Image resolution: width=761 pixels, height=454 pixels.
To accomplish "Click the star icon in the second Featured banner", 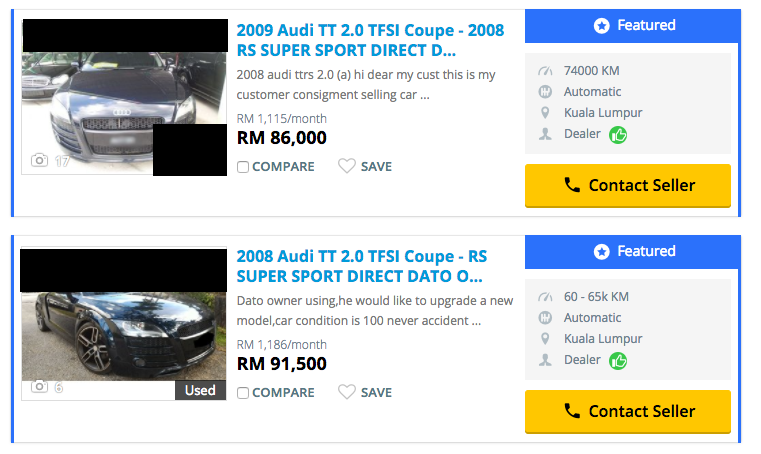I will point(601,252).
